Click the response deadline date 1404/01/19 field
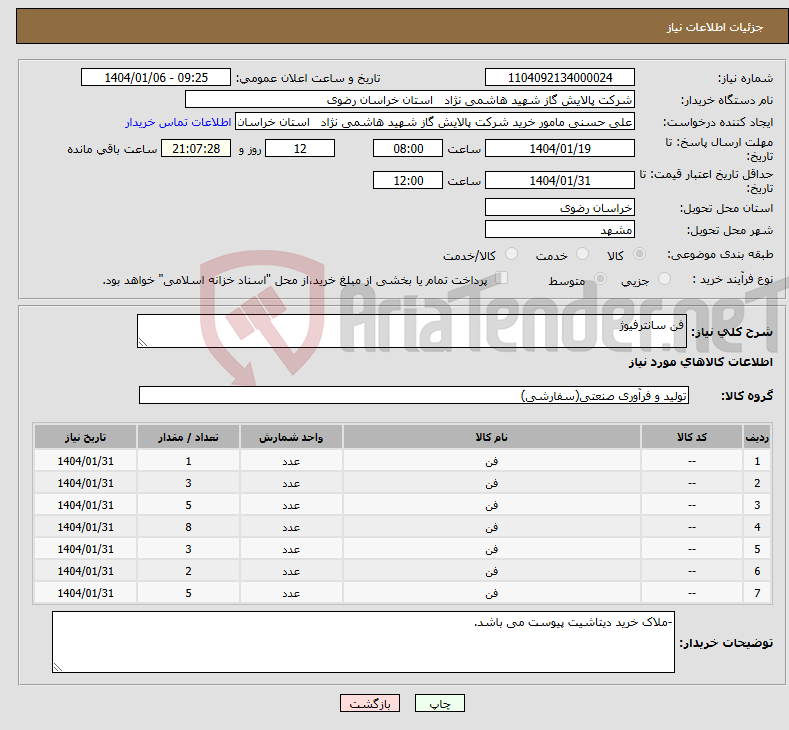The height and width of the screenshot is (730, 789). pos(559,148)
